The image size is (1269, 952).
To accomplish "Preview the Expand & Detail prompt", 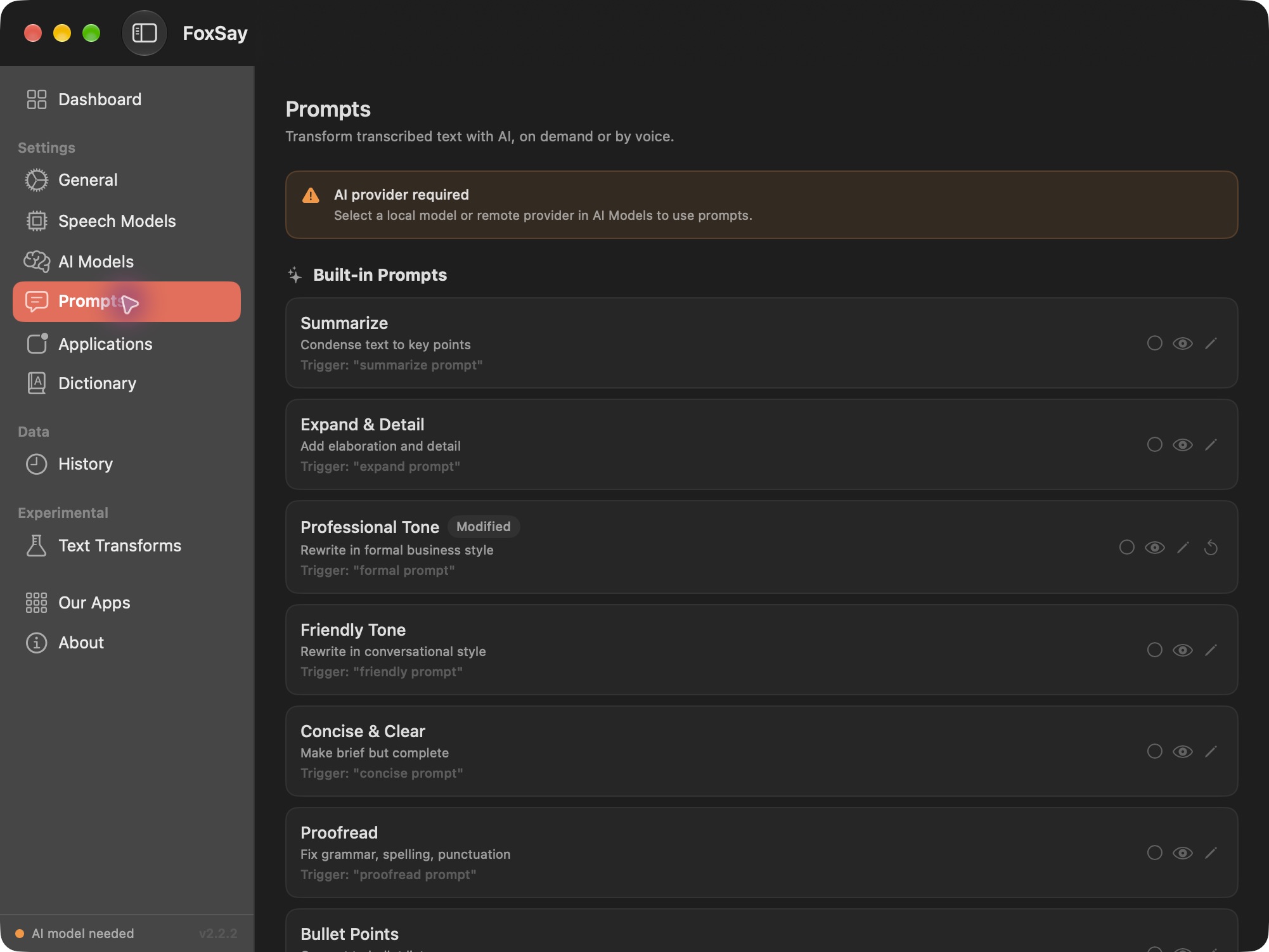I will pyautogui.click(x=1183, y=445).
